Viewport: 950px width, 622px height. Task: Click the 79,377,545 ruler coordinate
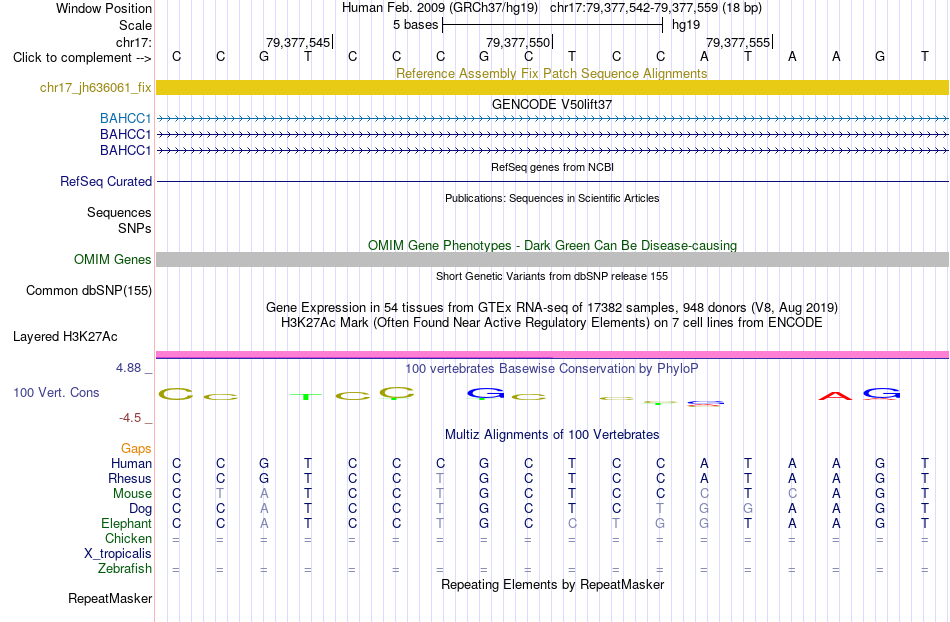298,42
